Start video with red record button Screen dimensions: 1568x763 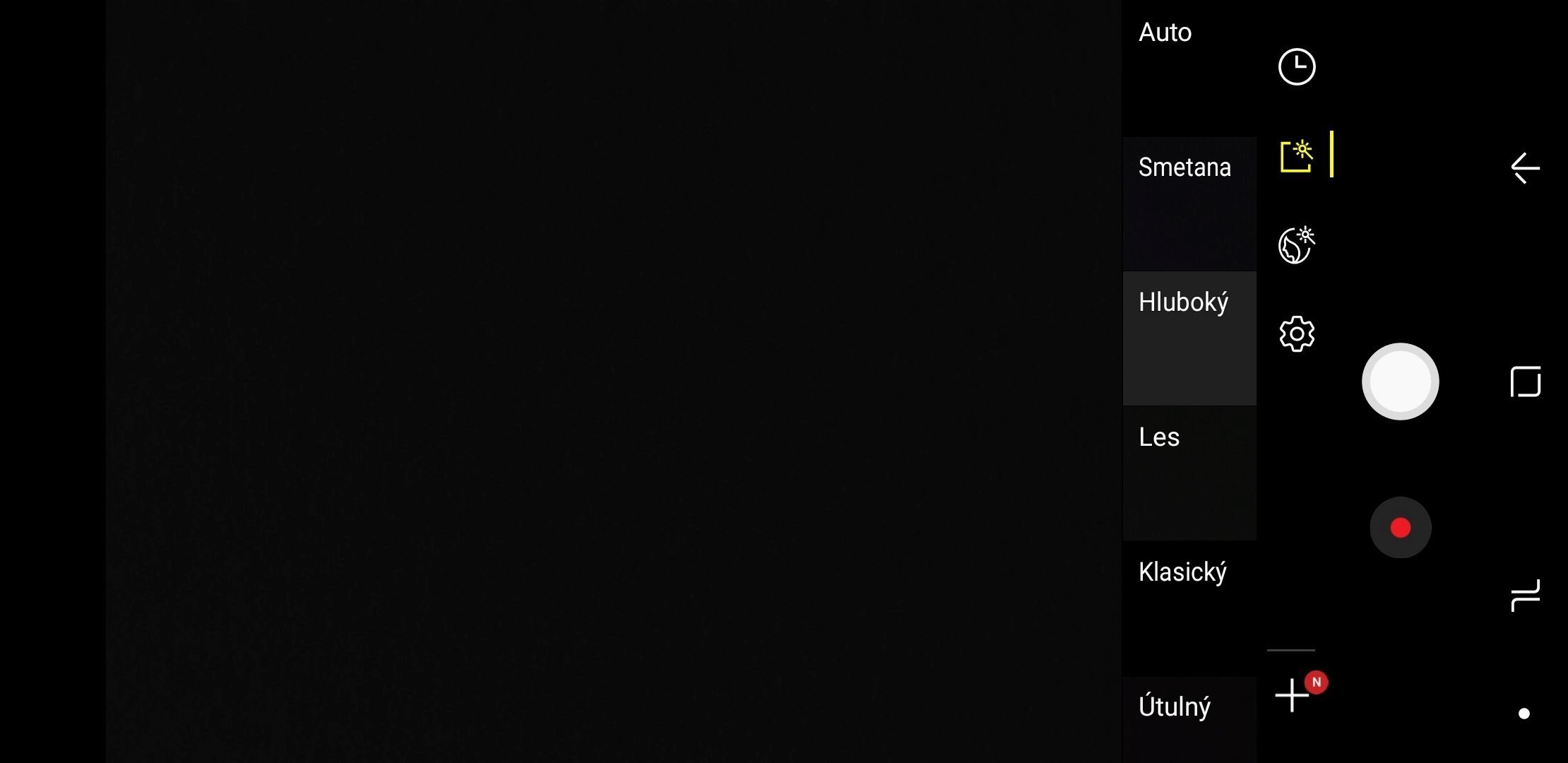click(x=1401, y=528)
